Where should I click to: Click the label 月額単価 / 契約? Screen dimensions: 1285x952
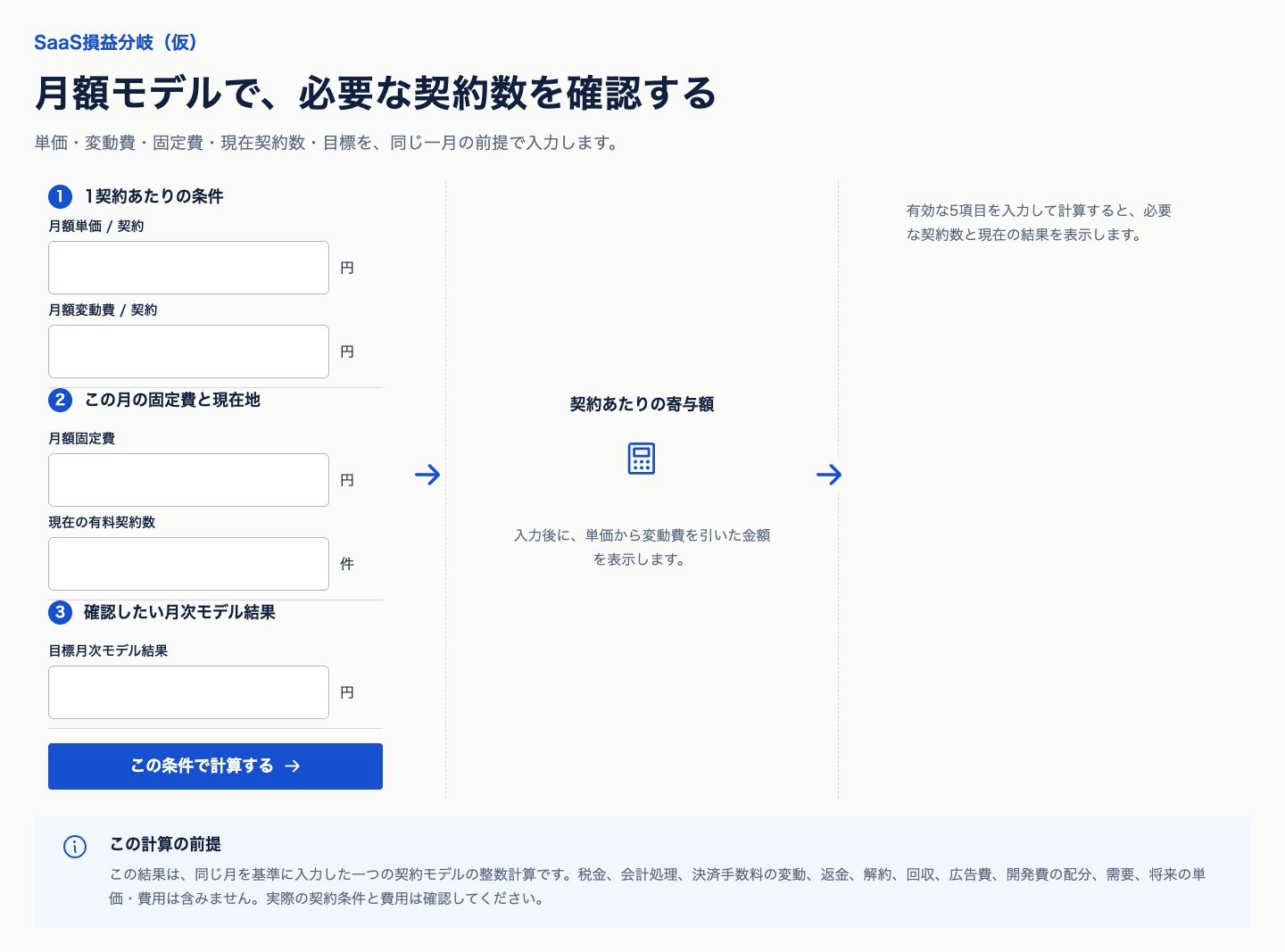click(96, 227)
